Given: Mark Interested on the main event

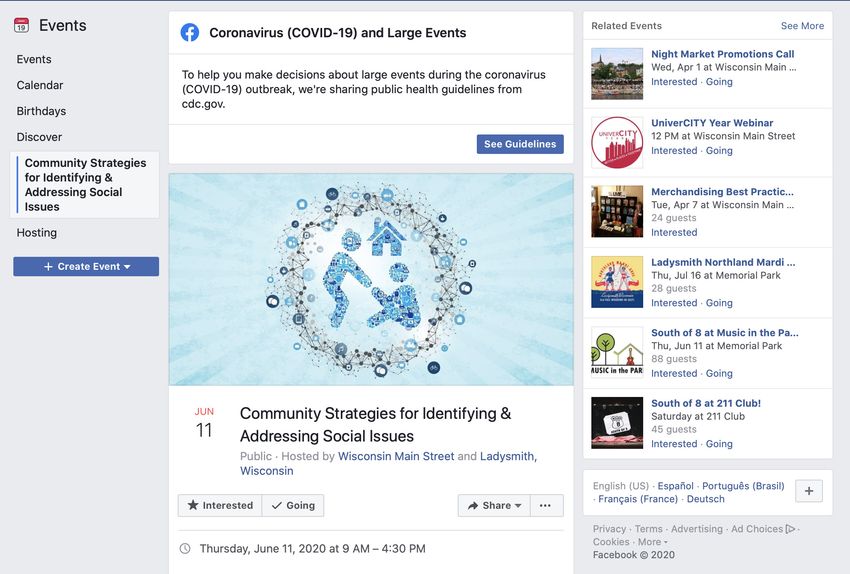Looking at the screenshot, I should pyautogui.click(x=220, y=505).
